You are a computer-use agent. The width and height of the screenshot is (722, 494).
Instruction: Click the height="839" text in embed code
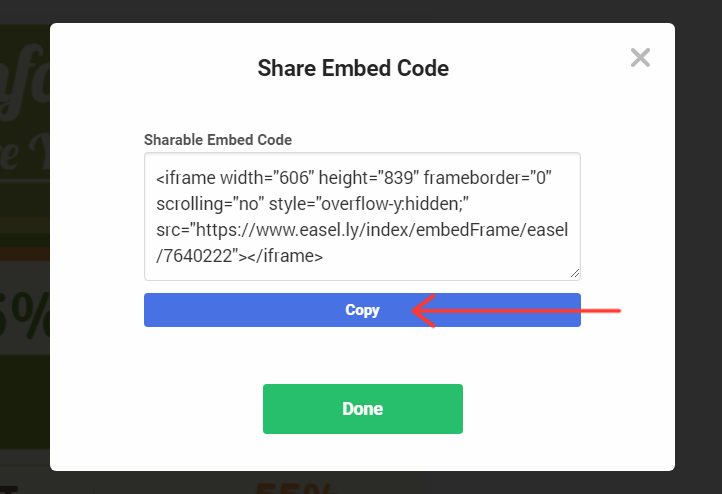tap(368, 178)
